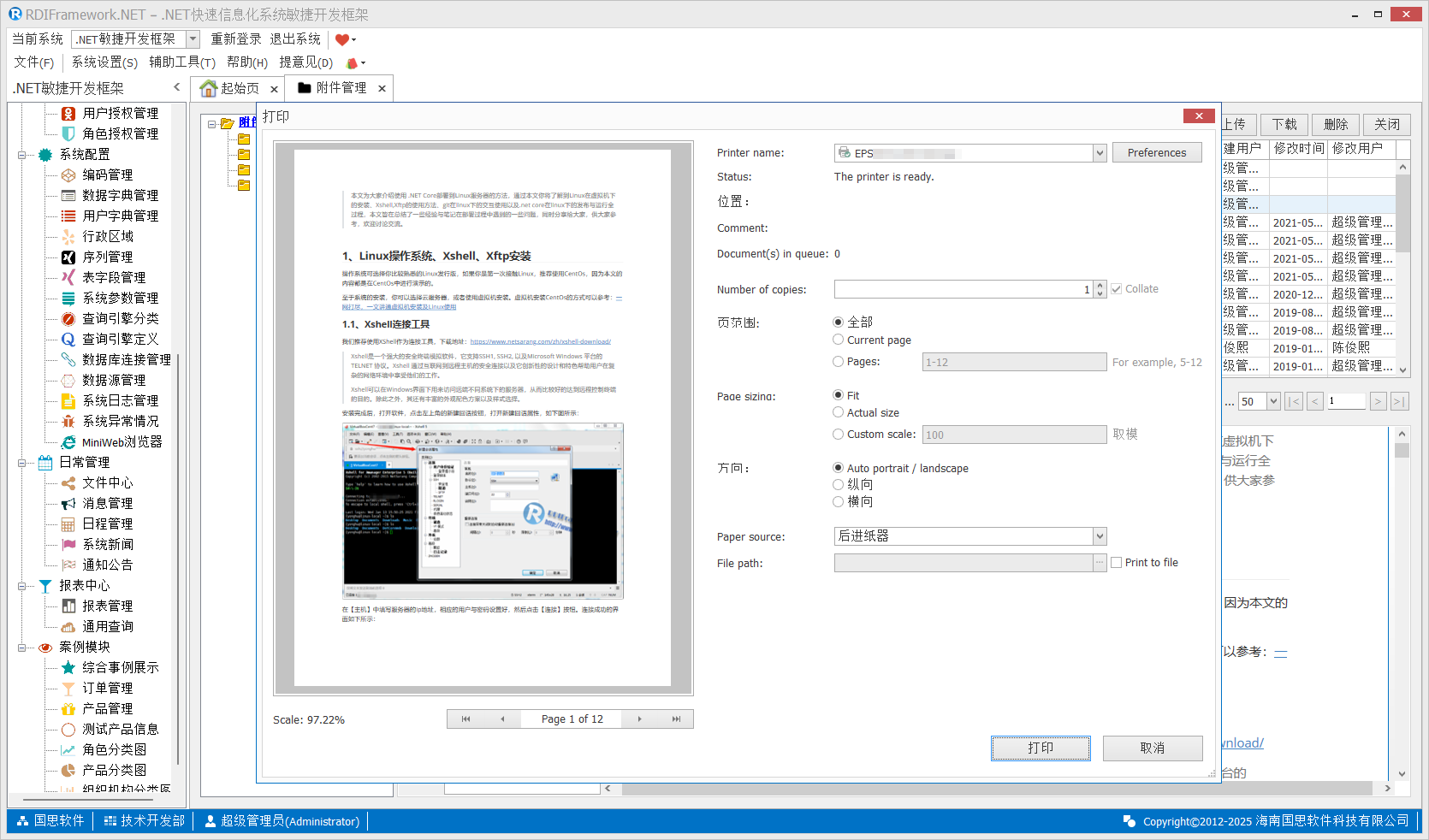
Task: Click the 序列管理 icon in tree
Action: tap(68, 257)
